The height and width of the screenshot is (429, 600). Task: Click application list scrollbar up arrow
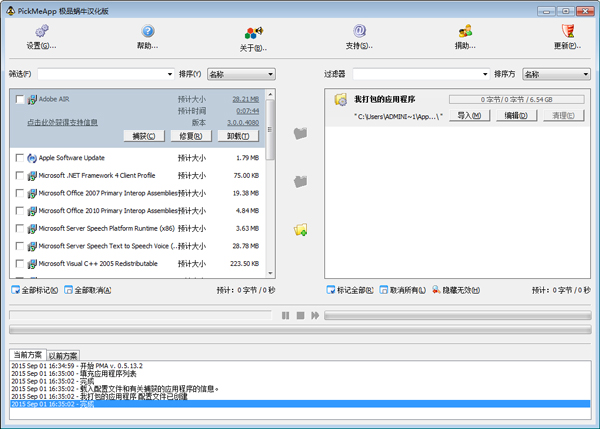pos(270,94)
